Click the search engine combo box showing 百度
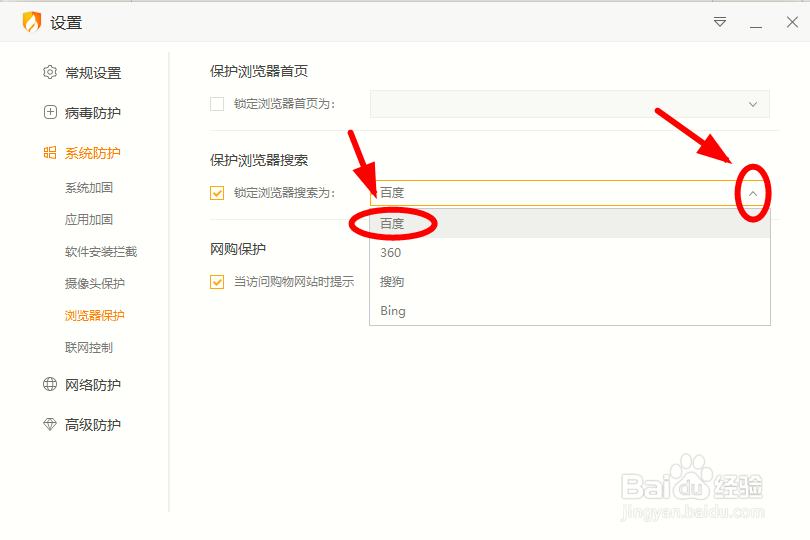The image size is (810, 540). point(570,193)
